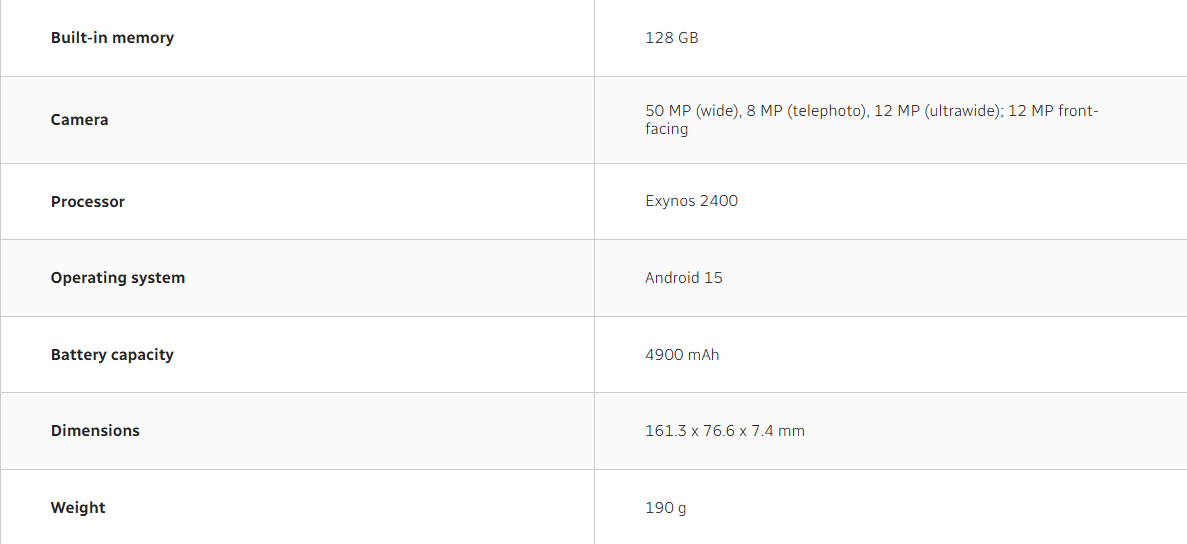The height and width of the screenshot is (544, 1187).
Task: Click the 'Dimensions' row label
Action: pyautogui.click(x=95, y=431)
